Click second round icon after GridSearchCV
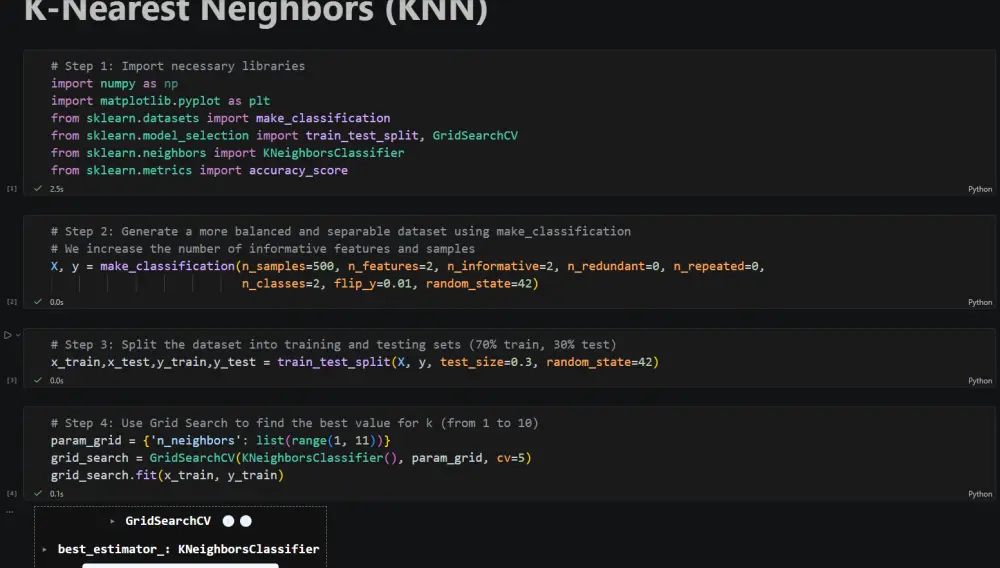The height and width of the screenshot is (568, 1000). pyautogui.click(x=246, y=521)
